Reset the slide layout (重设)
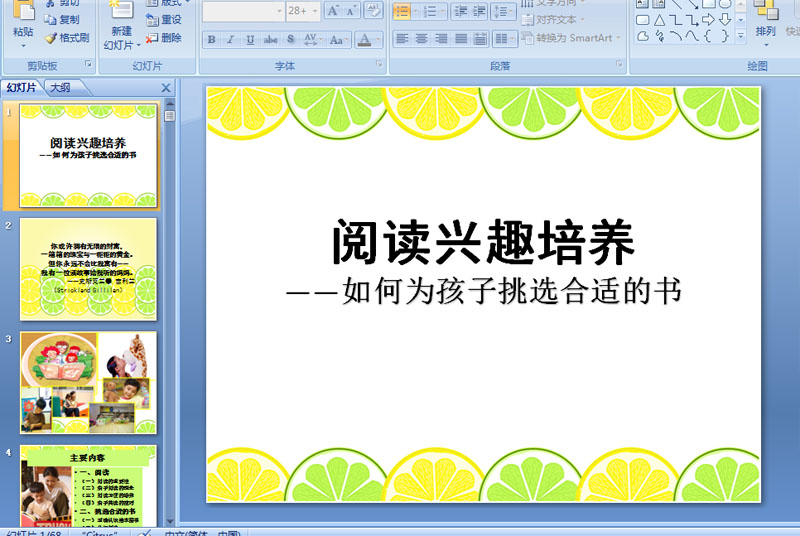This screenshot has width=800, height=536. [163, 19]
